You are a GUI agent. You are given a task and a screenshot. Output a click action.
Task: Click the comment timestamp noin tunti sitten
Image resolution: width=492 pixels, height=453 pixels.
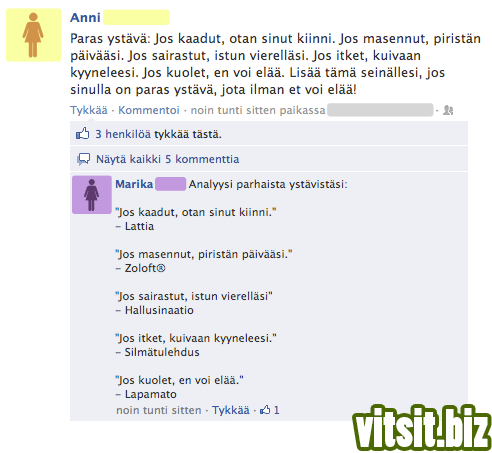click(159, 410)
